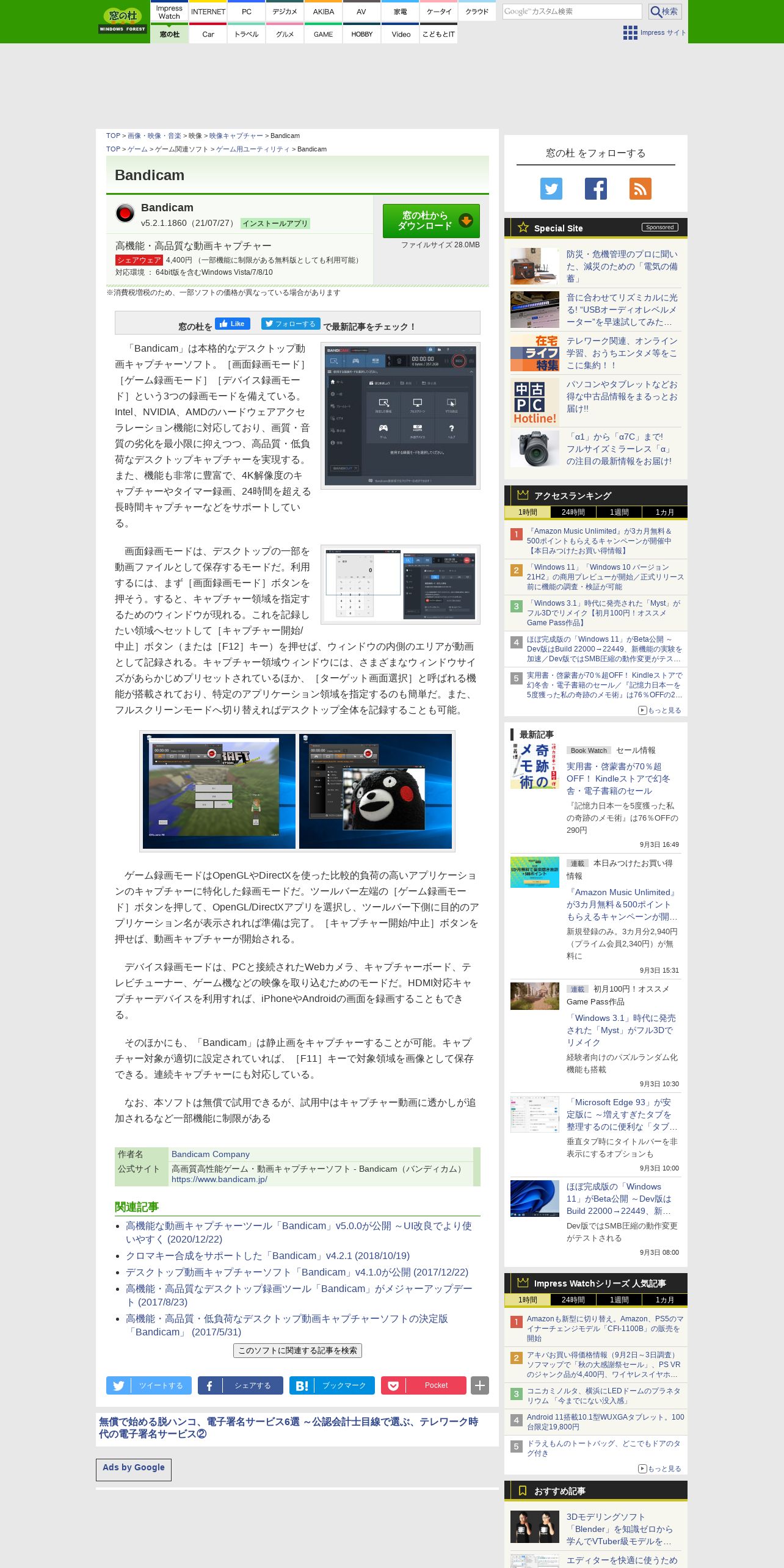Image resolution: width=784 pixels, height=1568 pixels.
Task: Open the ゲーム用ユーティリティ breadcrumb link
Action: point(253,150)
